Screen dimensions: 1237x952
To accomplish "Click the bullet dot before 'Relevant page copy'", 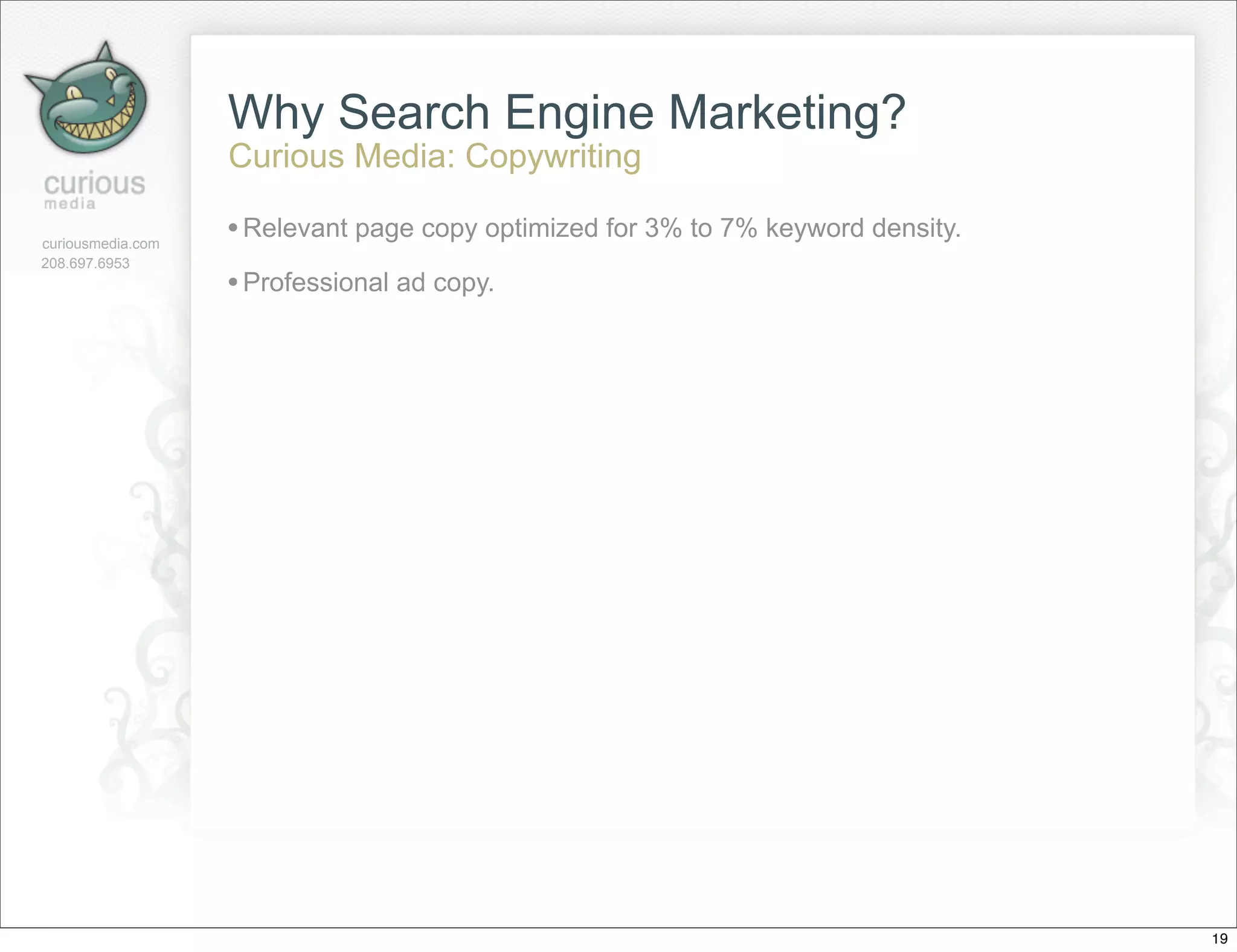I will (233, 228).
